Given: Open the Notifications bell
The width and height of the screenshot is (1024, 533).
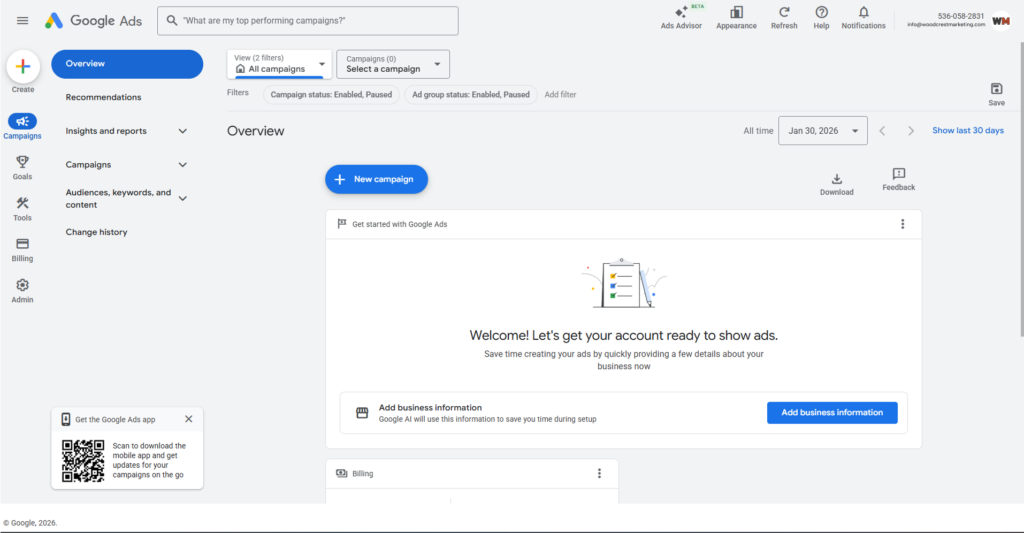Looking at the screenshot, I should 863,13.
